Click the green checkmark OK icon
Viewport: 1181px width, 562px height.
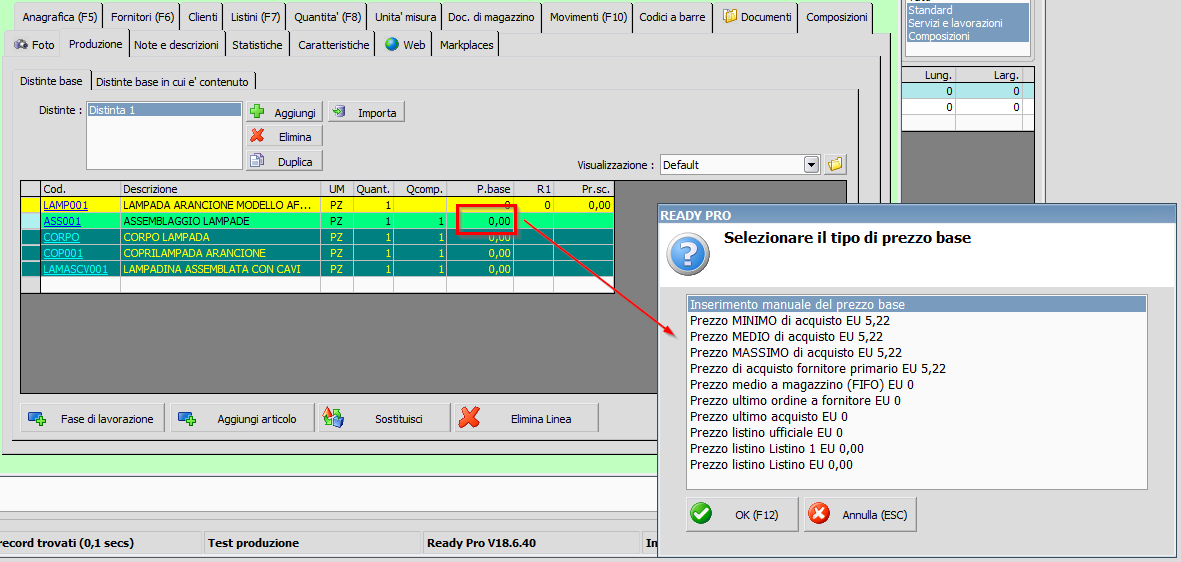701,515
